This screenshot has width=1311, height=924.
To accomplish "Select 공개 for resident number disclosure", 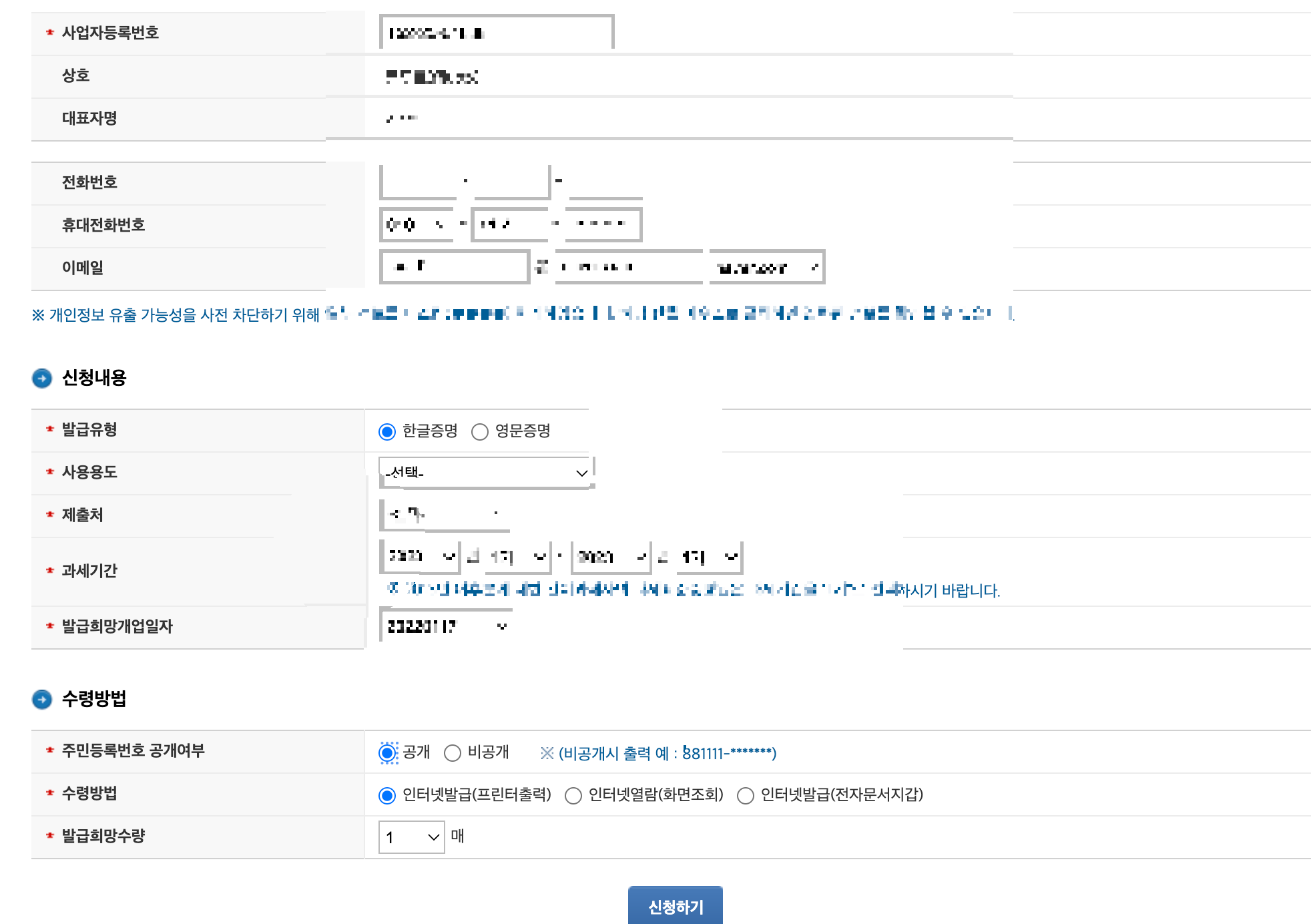I will tap(387, 753).
